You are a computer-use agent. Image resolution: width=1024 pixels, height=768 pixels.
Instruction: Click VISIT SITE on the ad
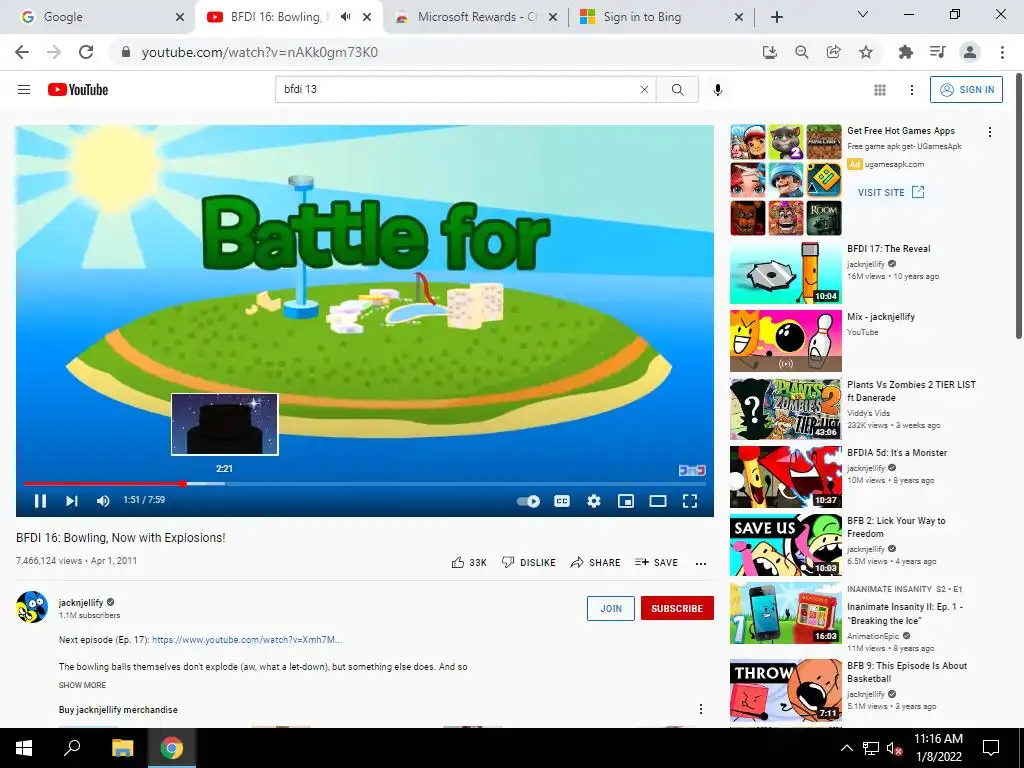[x=891, y=192]
